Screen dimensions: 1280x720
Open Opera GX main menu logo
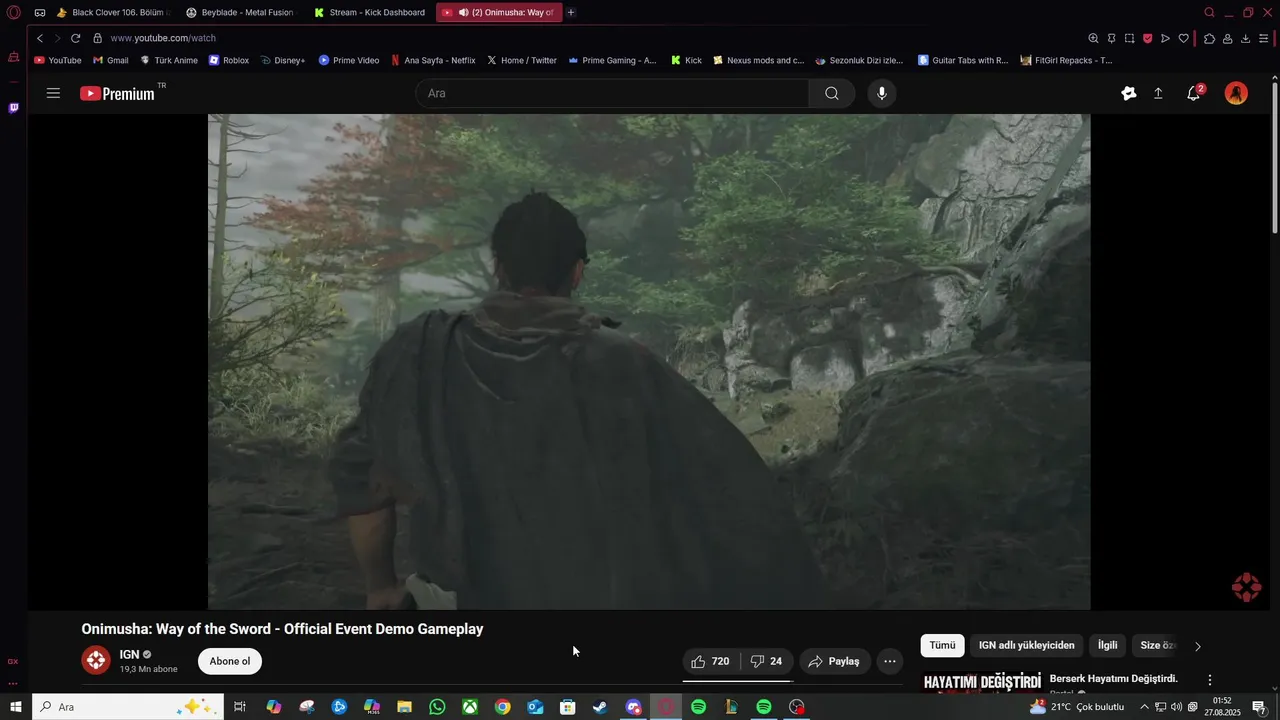pos(13,12)
